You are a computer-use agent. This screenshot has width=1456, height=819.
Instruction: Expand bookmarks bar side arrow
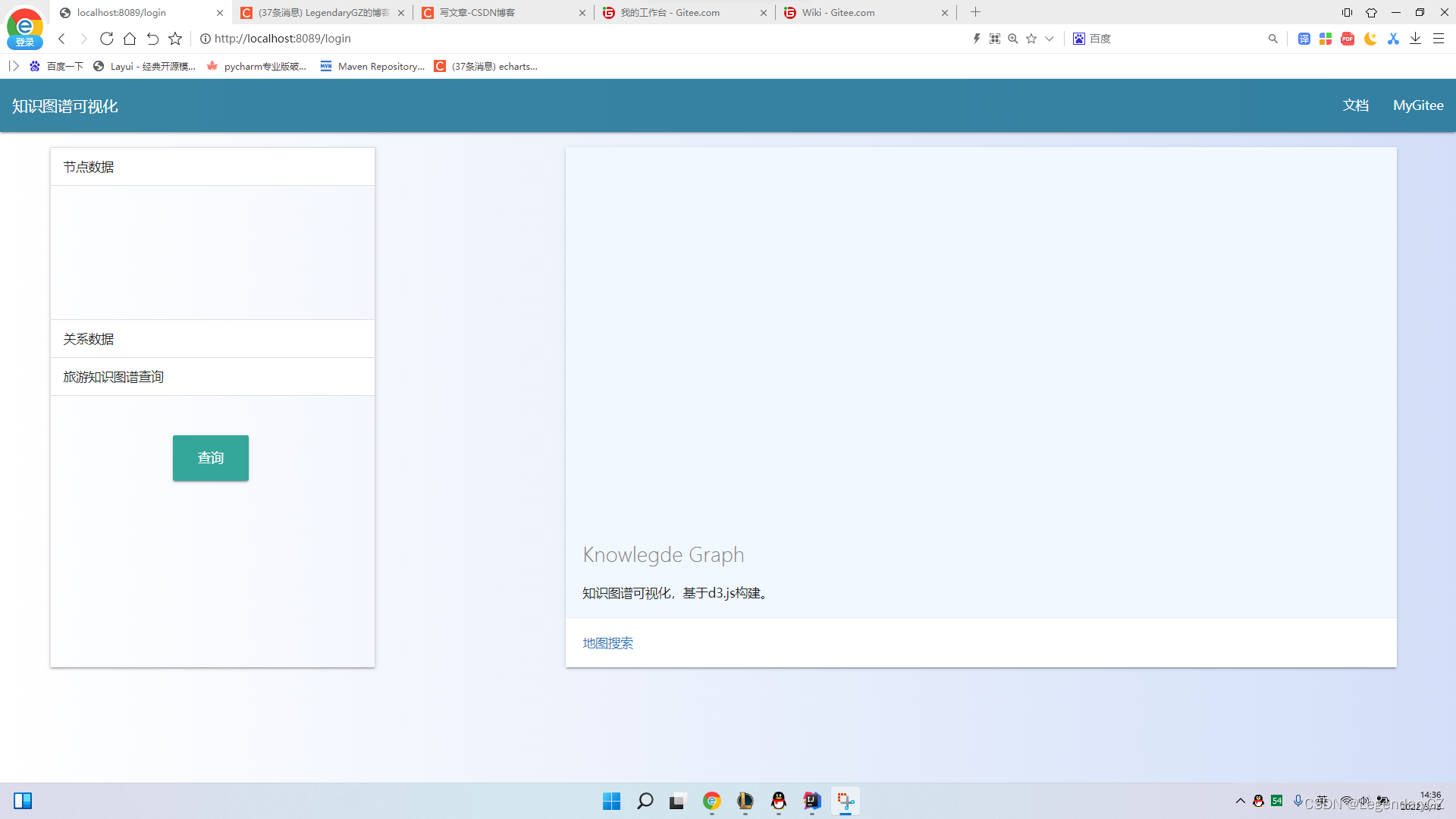(14, 67)
